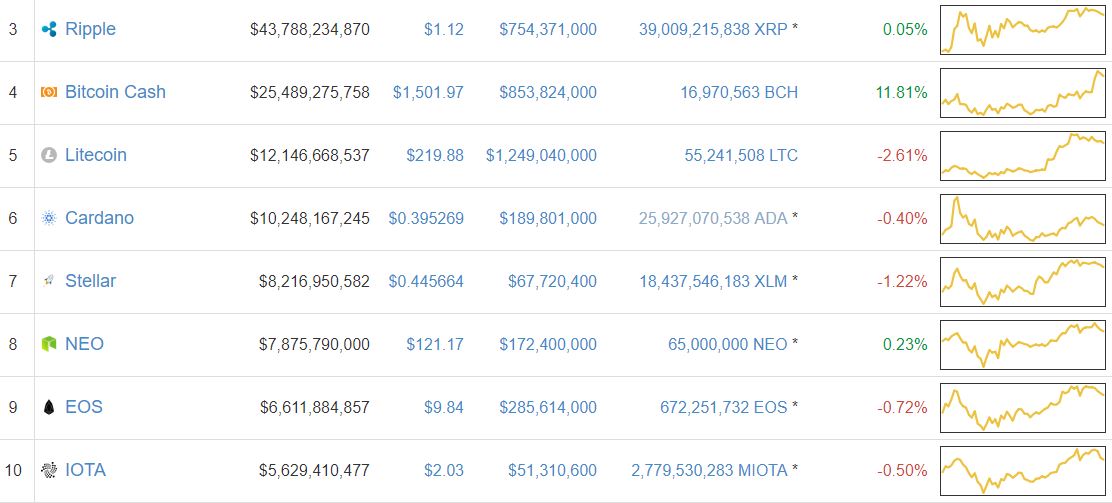Open Stellar circulating supply XLM link
1112x503 pixels.
click(713, 281)
